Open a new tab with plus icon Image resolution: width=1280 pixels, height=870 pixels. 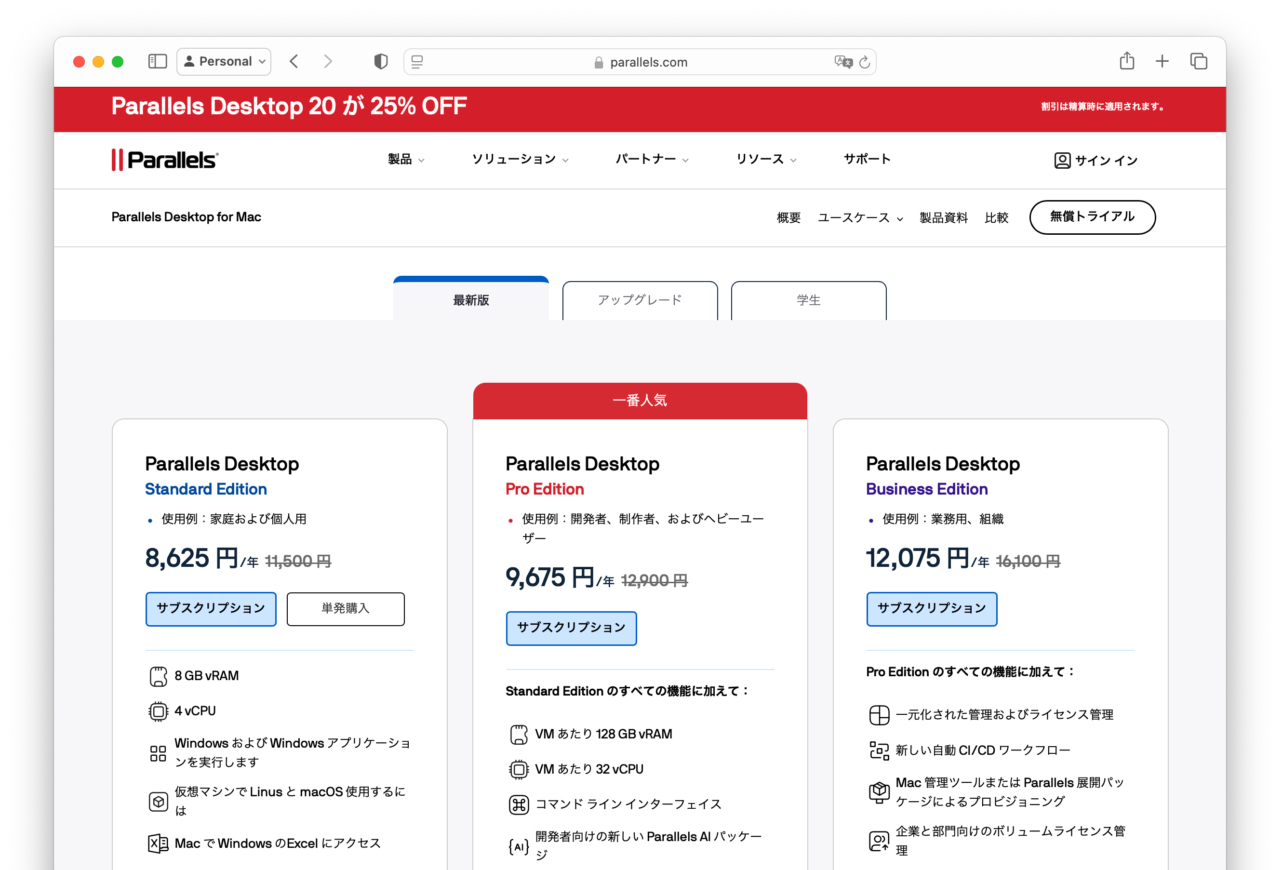(x=1162, y=61)
